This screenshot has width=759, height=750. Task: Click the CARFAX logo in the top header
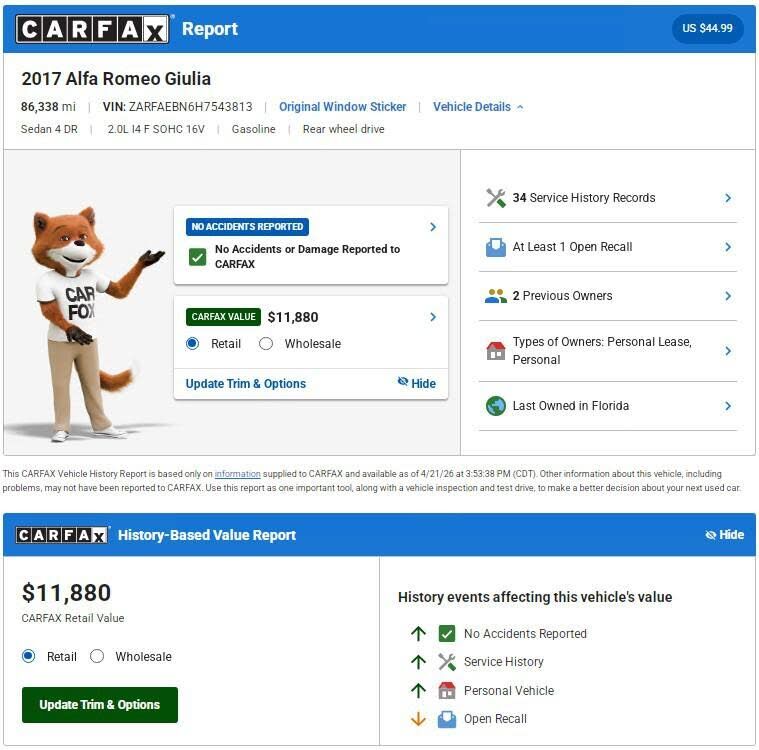point(92,29)
